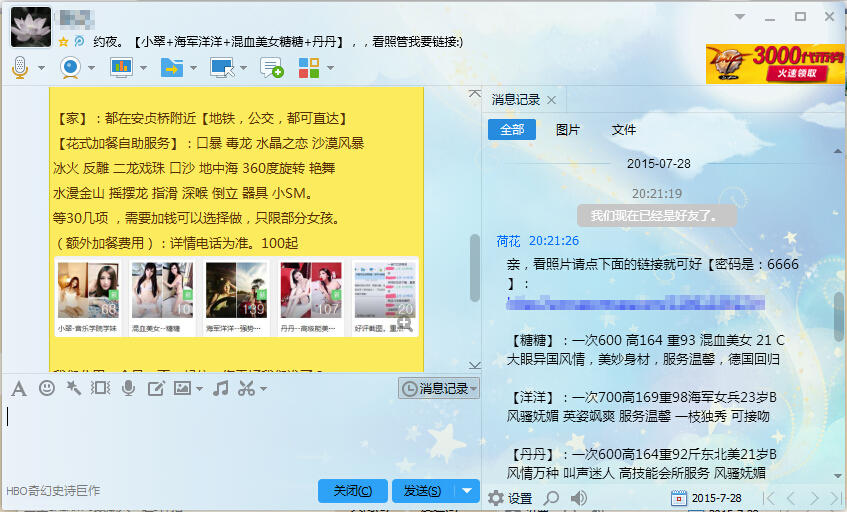
Task: Switch to the 图片 tab
Action: click(x=568, y=130)
